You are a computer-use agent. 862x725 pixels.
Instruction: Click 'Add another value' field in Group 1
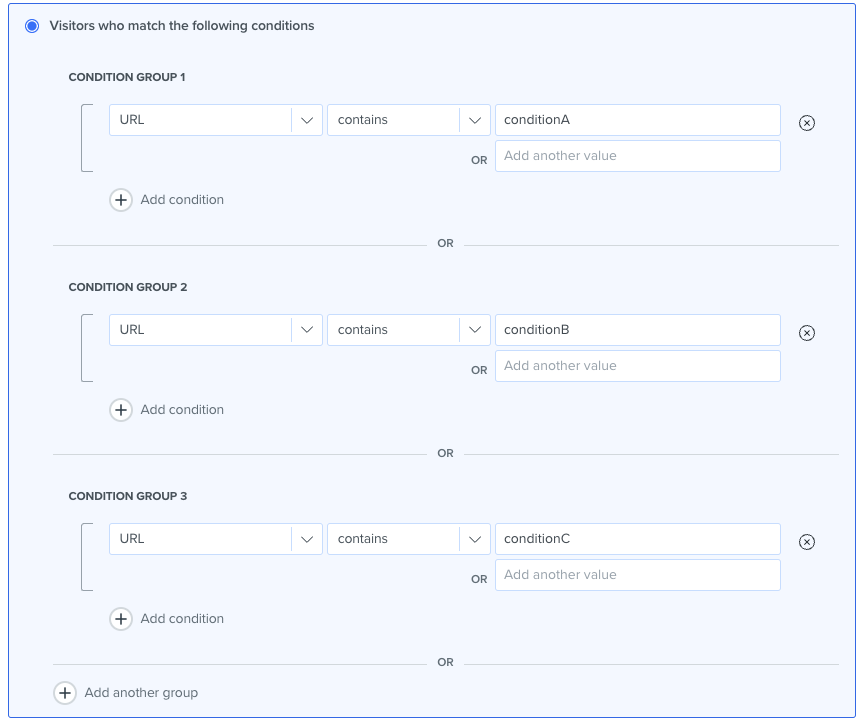coord(638,156)
